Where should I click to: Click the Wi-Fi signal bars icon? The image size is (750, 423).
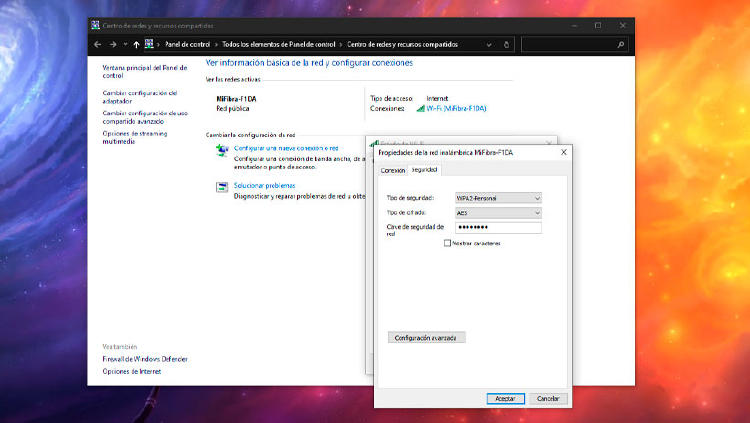[x=421, y=108]
